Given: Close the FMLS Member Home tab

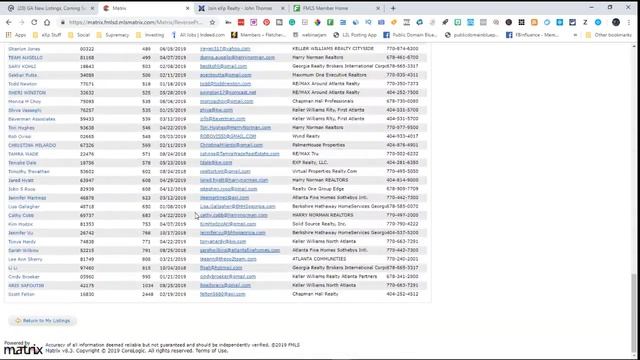Looking at the screenshot, I should [x=378, y=8].
